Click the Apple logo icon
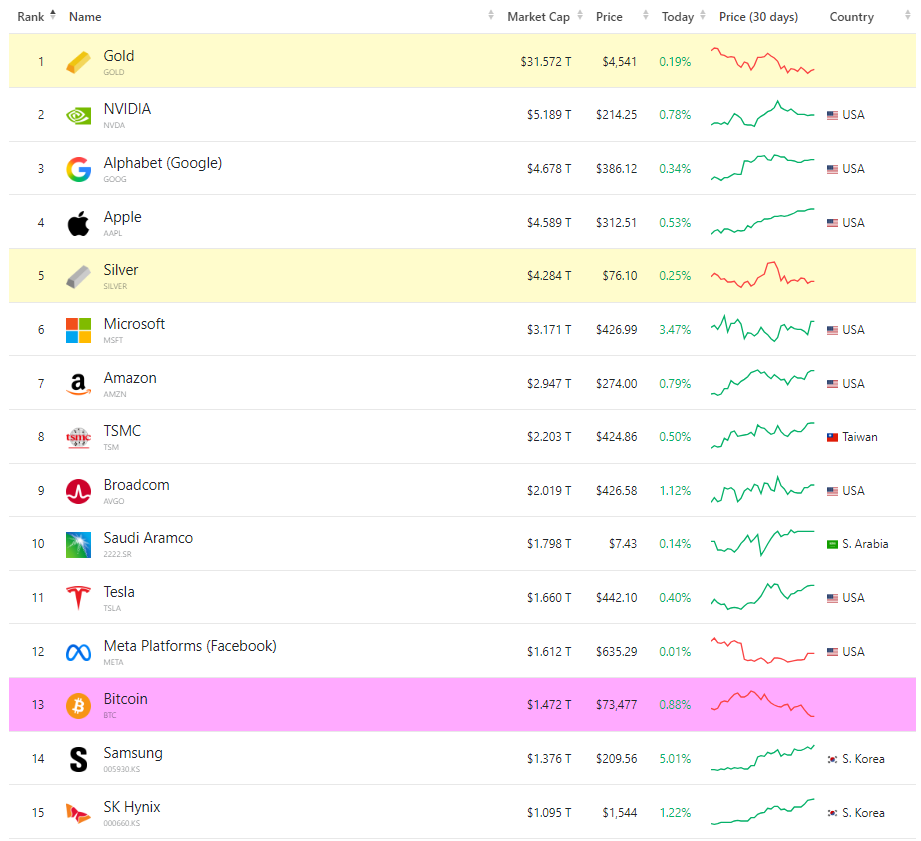 pyautogui.click(x=78, y=223)
